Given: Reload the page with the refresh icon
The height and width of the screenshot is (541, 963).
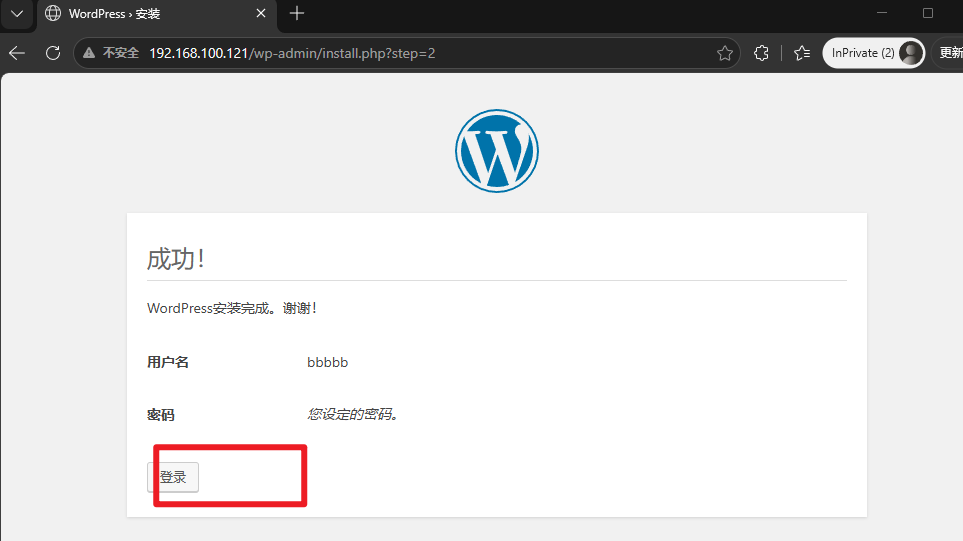Looking at the screenshot, I should [x=53, y=53].
